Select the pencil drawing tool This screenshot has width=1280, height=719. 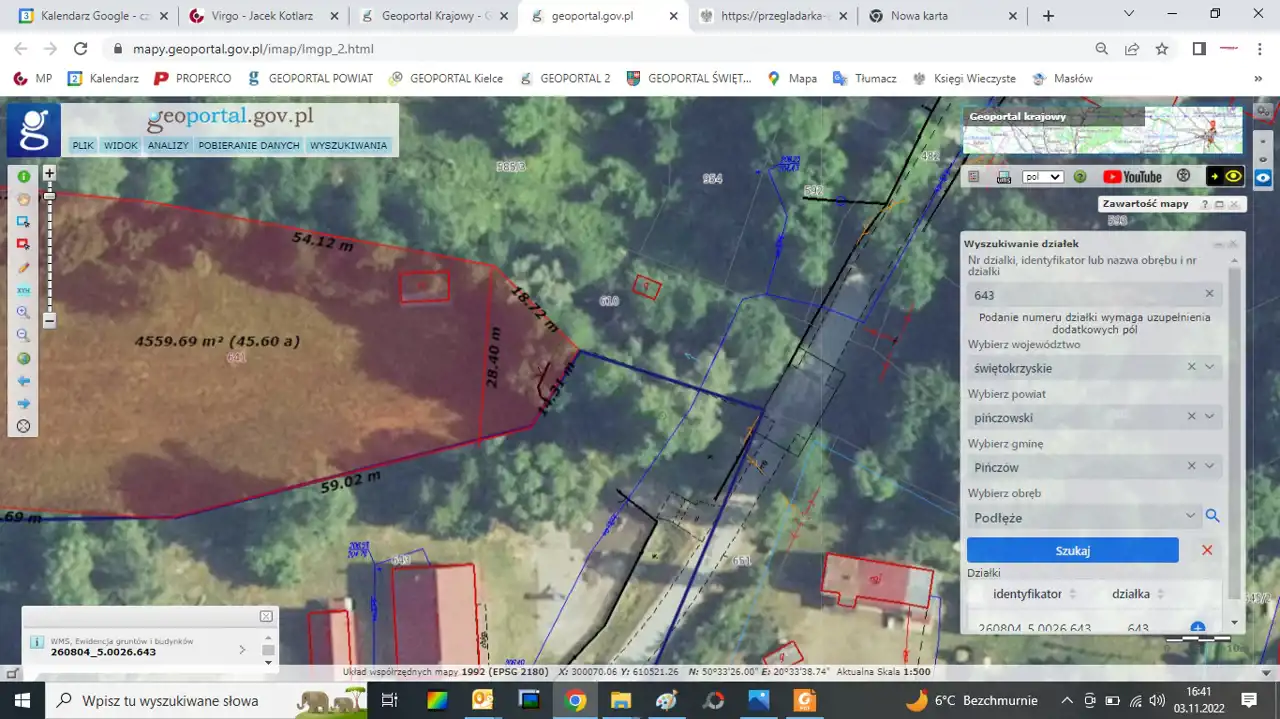click(24, 268)
